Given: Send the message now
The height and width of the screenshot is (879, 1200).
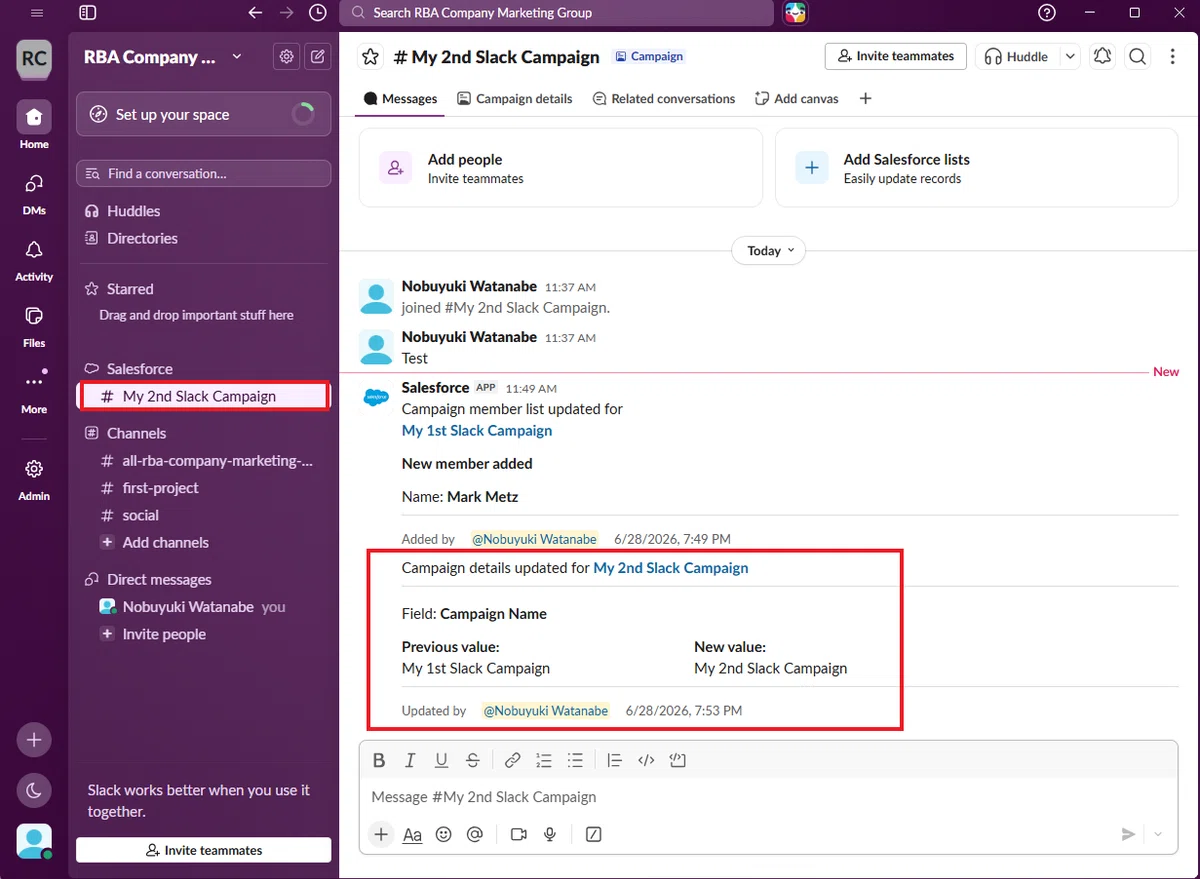Looking at the screenshot, I should coord(1128,834).
